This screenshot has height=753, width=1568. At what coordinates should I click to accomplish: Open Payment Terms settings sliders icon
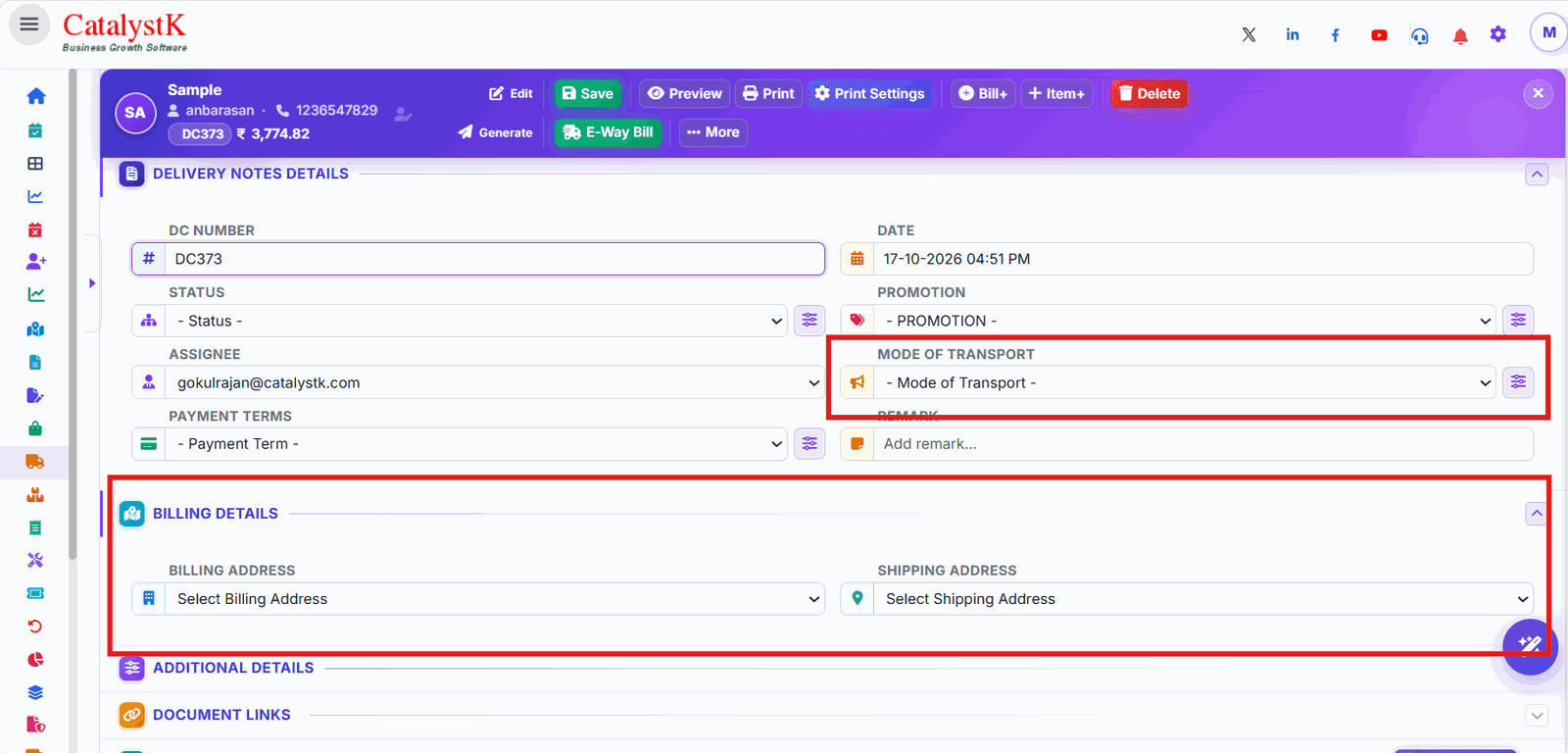click(809, 444)
